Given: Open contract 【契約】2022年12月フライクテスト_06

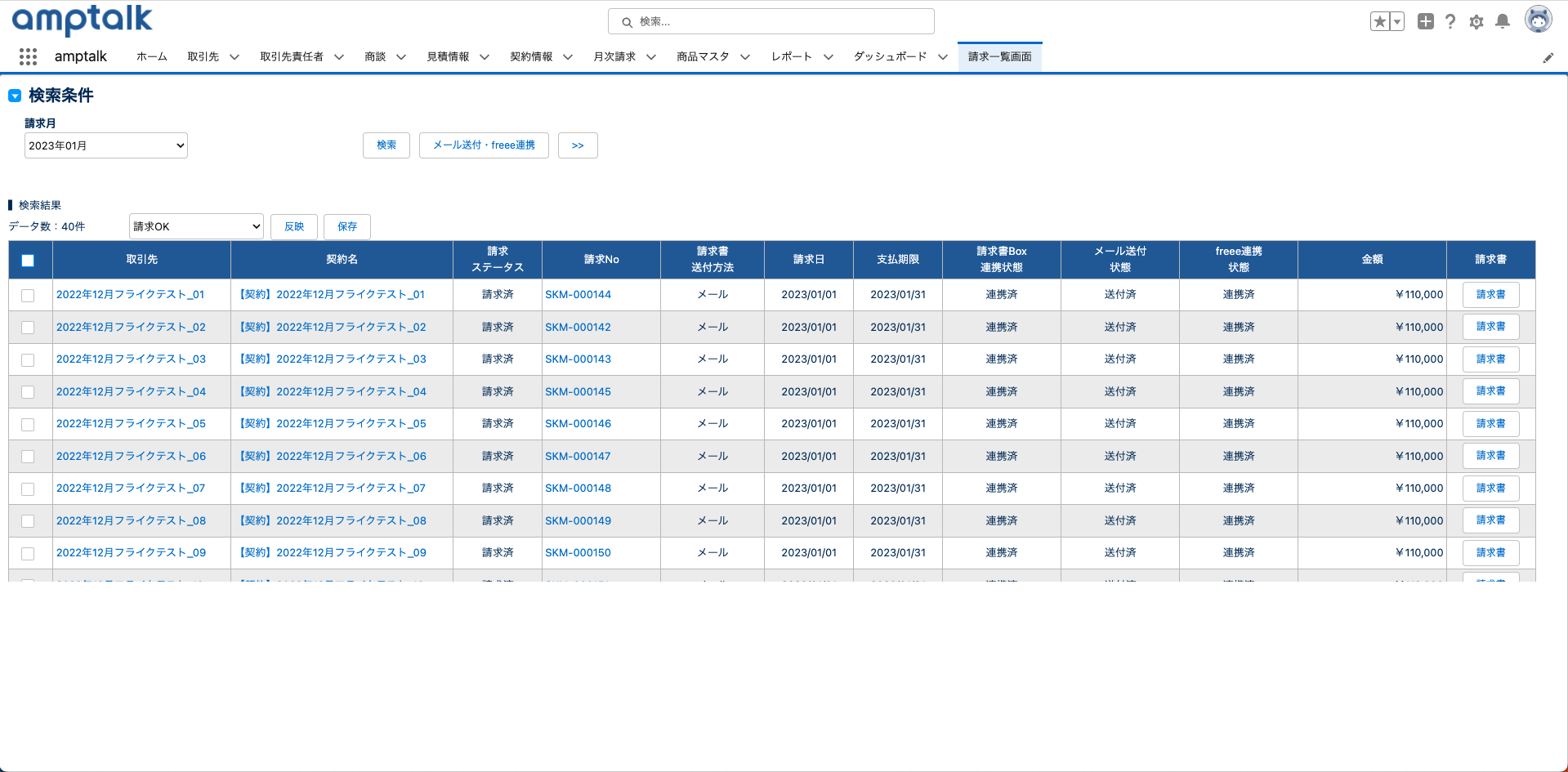Looking at the screenshot, I should pyautogui.click(x=331, y=457).
